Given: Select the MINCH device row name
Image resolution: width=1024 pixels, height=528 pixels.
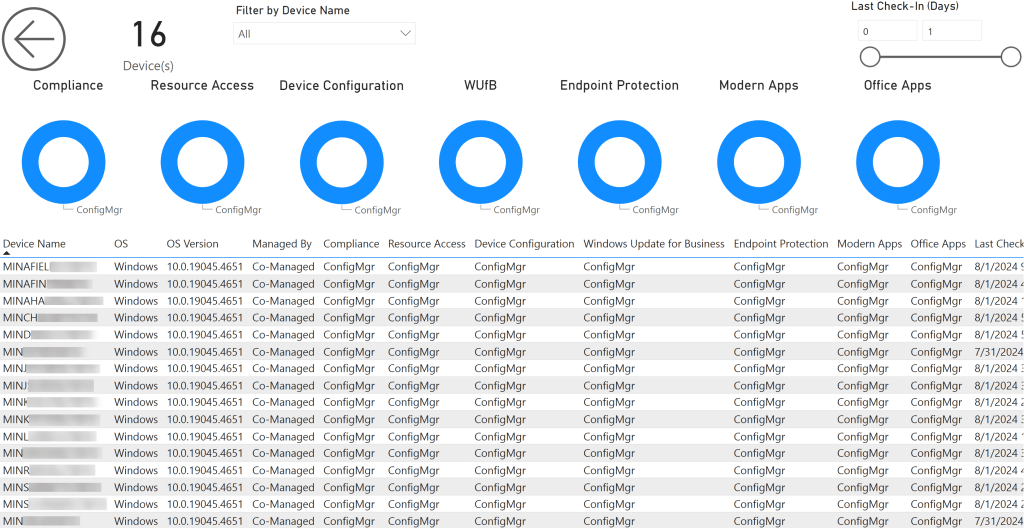Looking at the screenshot, I should click(50, 318).
